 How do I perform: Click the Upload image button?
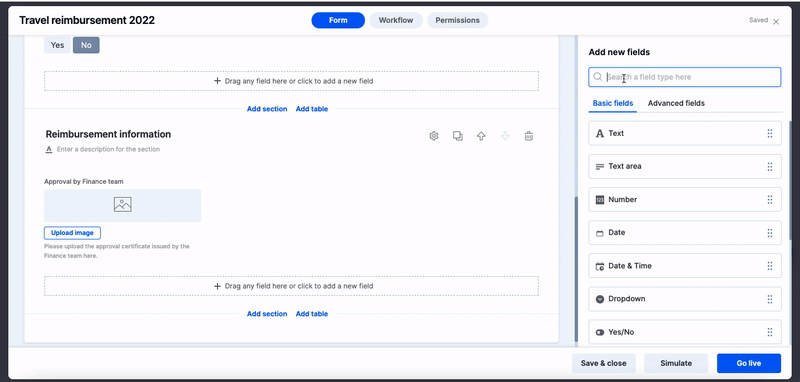coord(72,233)
